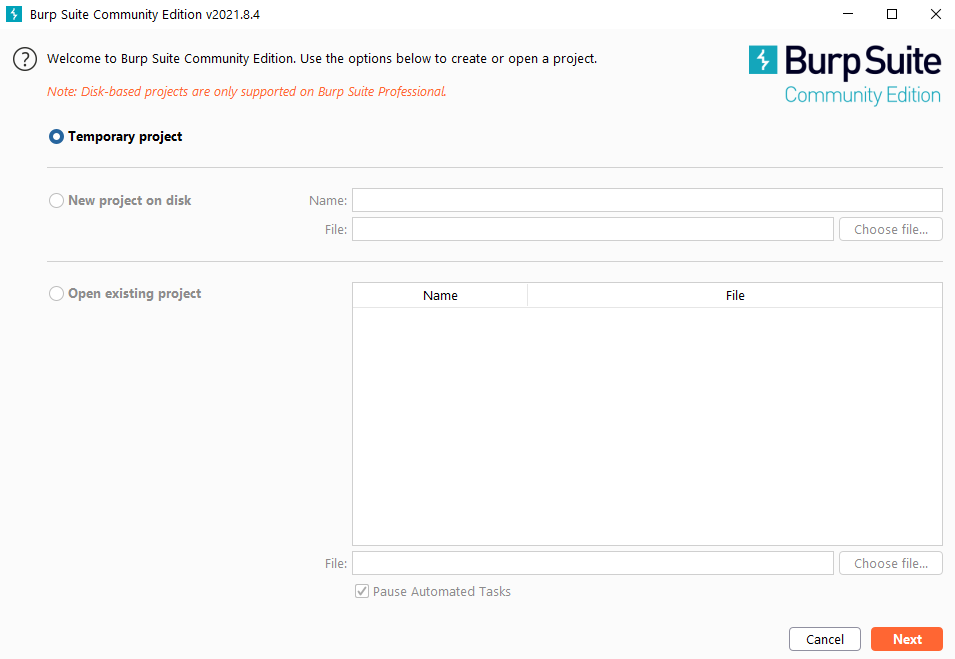Click the empty existing projects table area

[647, 426]
